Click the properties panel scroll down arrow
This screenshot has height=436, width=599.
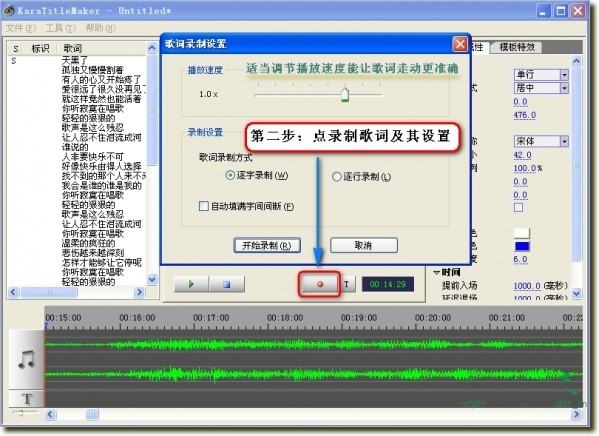point(576,293)
